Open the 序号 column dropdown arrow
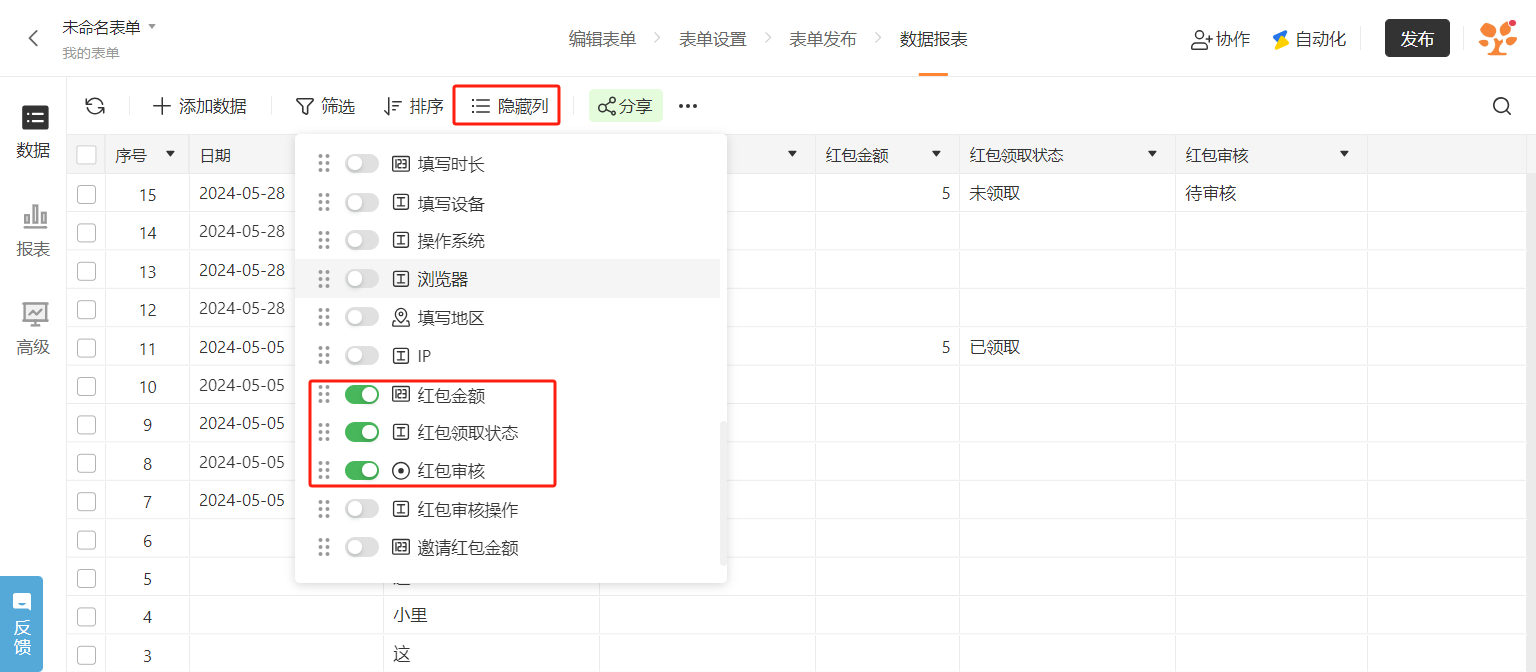This screenshot has width=1536, height=672. (x=170, y=154)
